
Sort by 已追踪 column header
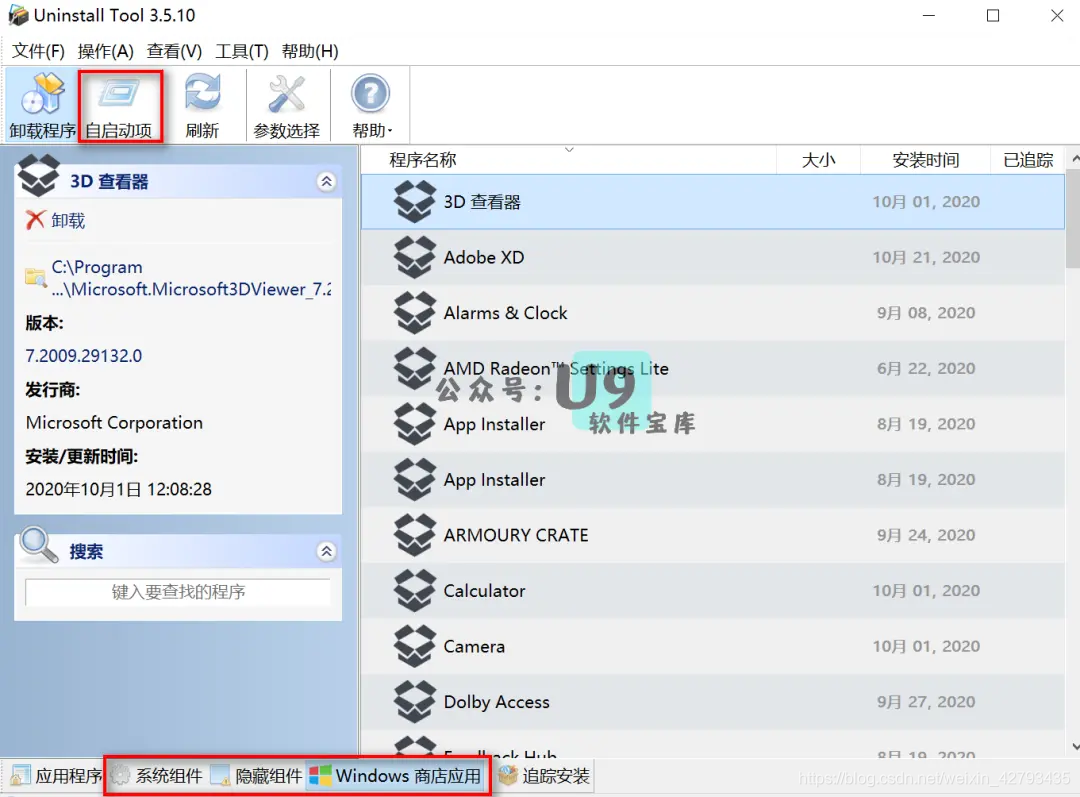point(1028,160)
